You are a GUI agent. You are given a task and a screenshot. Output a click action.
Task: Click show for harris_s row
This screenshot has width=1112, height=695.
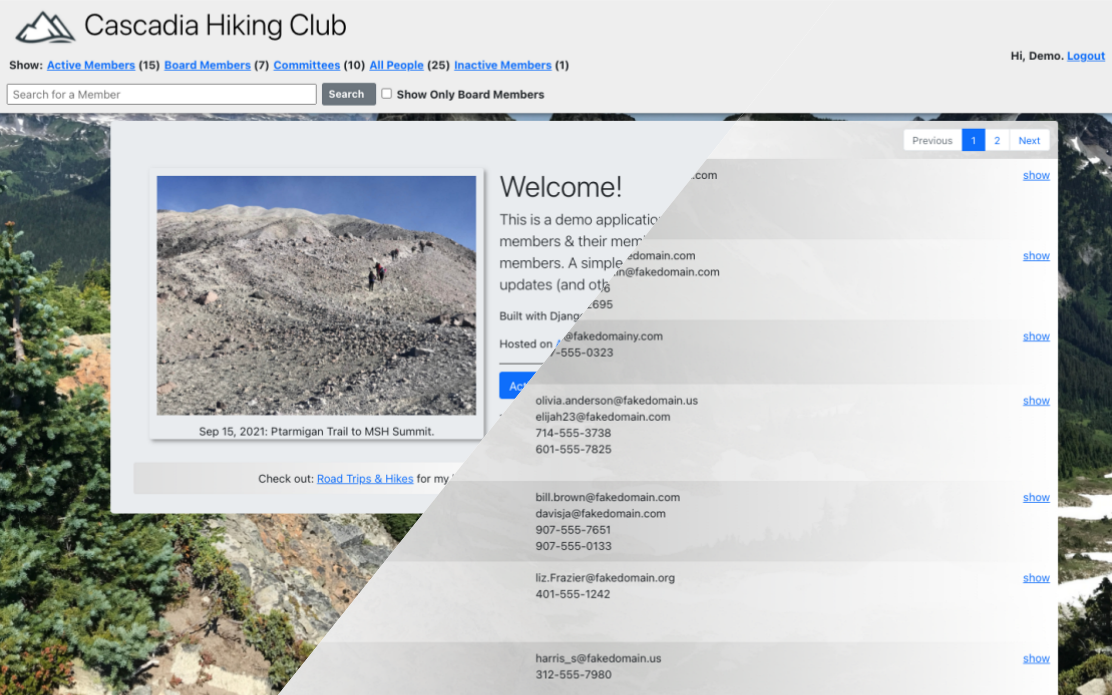pos(1036,659)
